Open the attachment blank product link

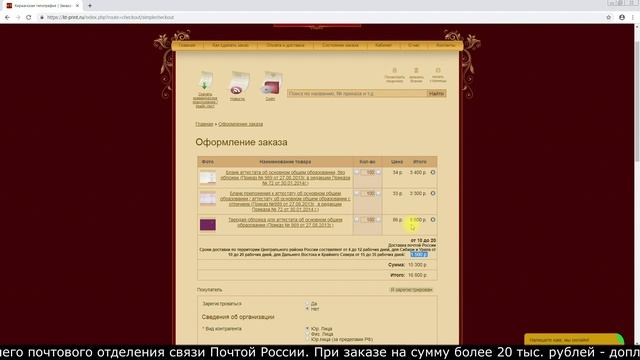285,202
